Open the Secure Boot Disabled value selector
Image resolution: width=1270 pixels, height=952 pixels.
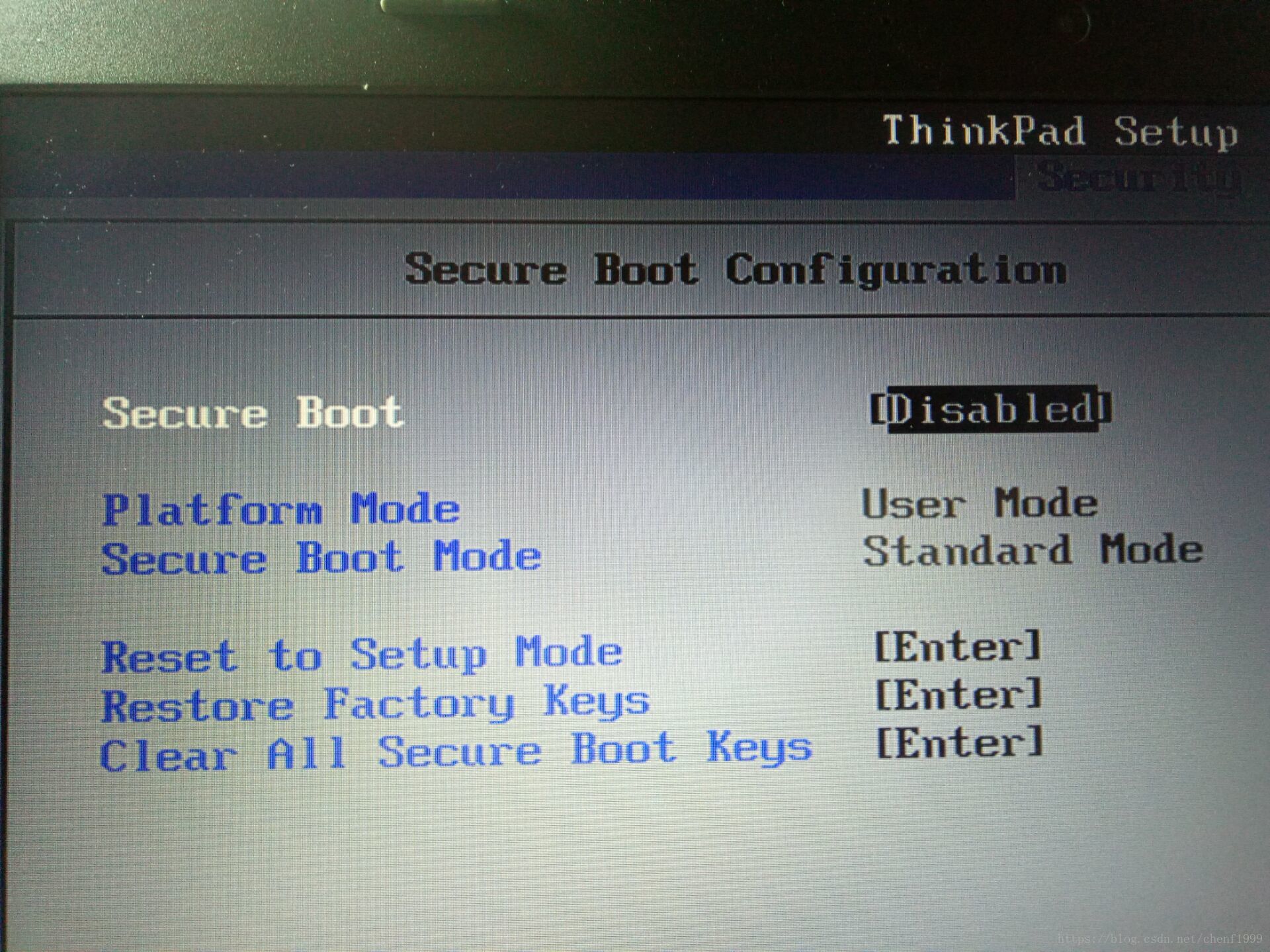coord(990,409)
